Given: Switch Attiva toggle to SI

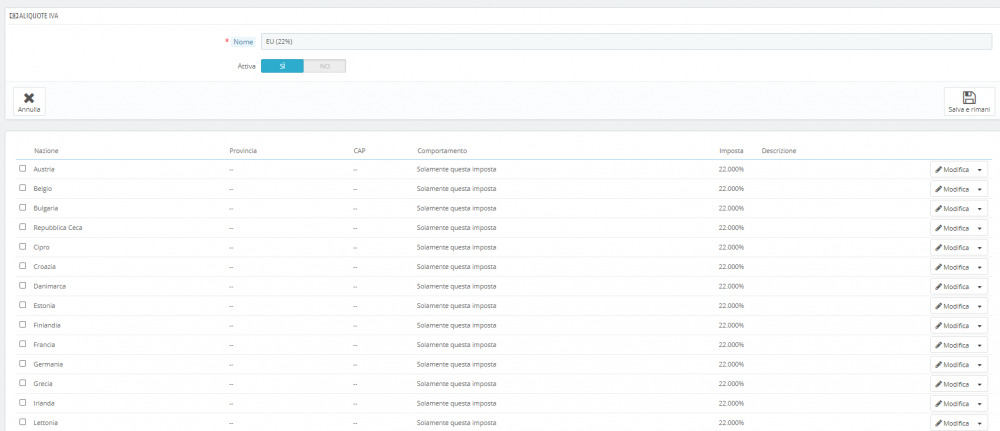Looking at the screenshot, I should tap(282, 66).
